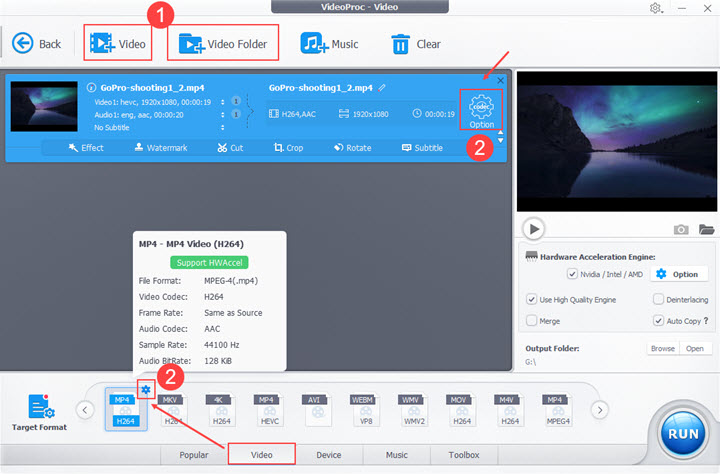Select the AVI format preset
This screenshot has height=474, width=720.
317,410
